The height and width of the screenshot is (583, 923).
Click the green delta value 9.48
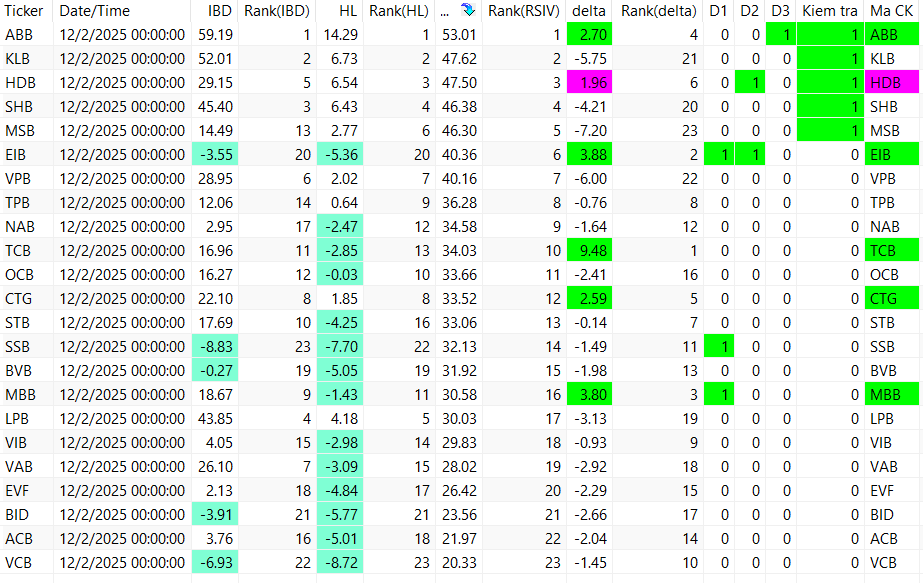[x=590, y=251]
